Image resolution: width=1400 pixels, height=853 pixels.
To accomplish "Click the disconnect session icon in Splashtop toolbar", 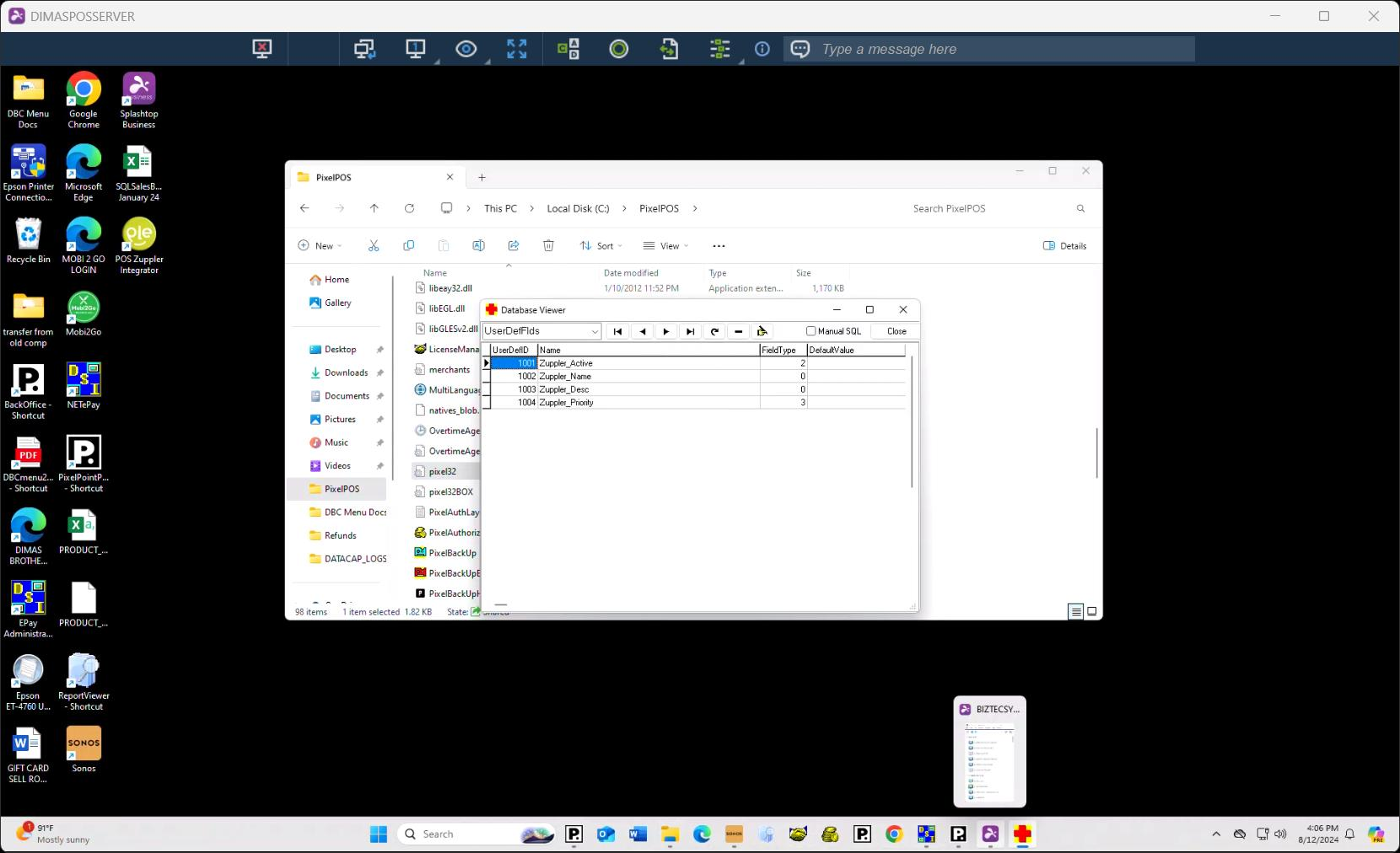I will coord(262,49).
